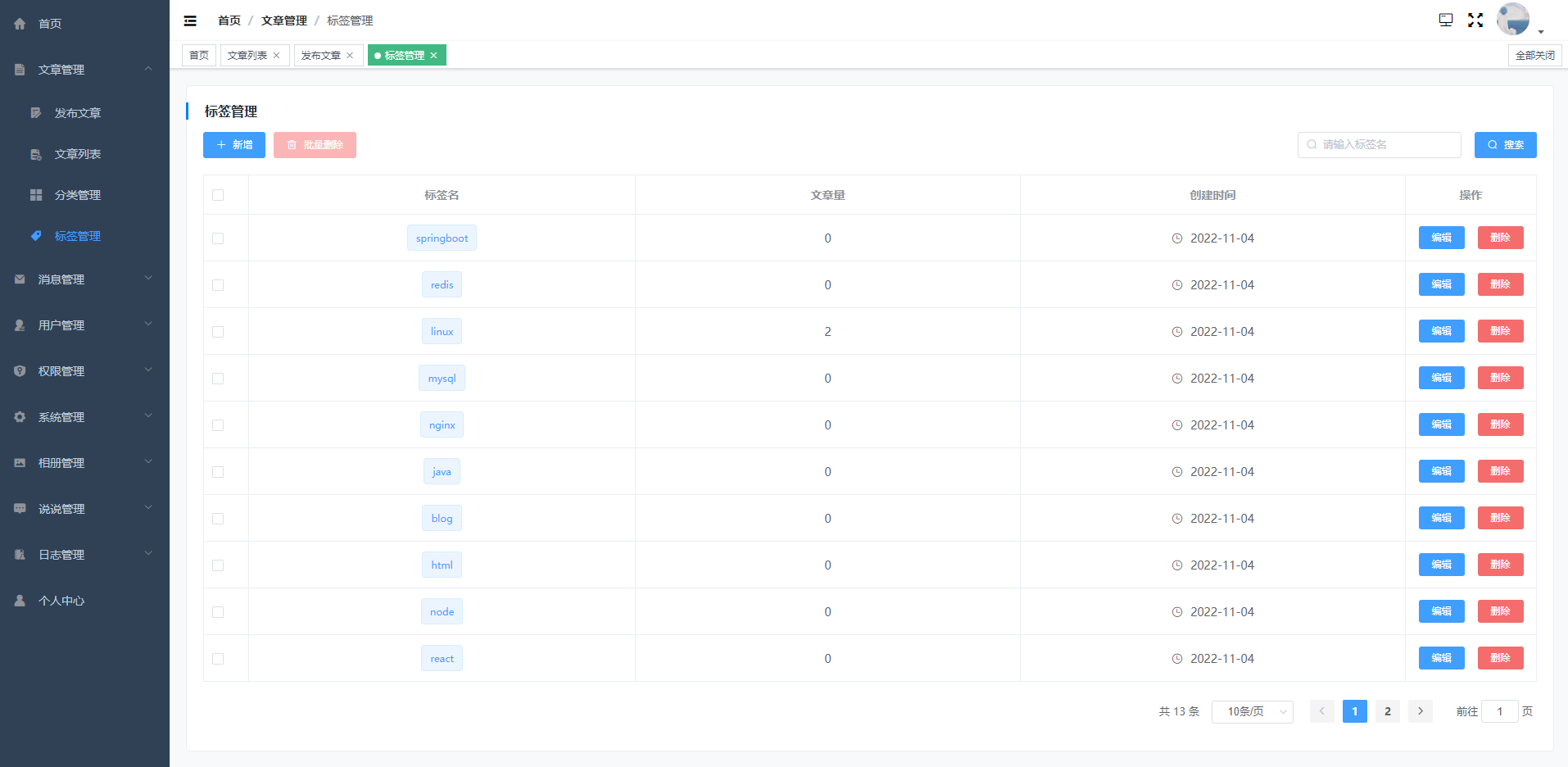This screenshot has height=767, width=1568.
Task: Open 发布文章 in the sidebar menu
Action: click(77, 113)
